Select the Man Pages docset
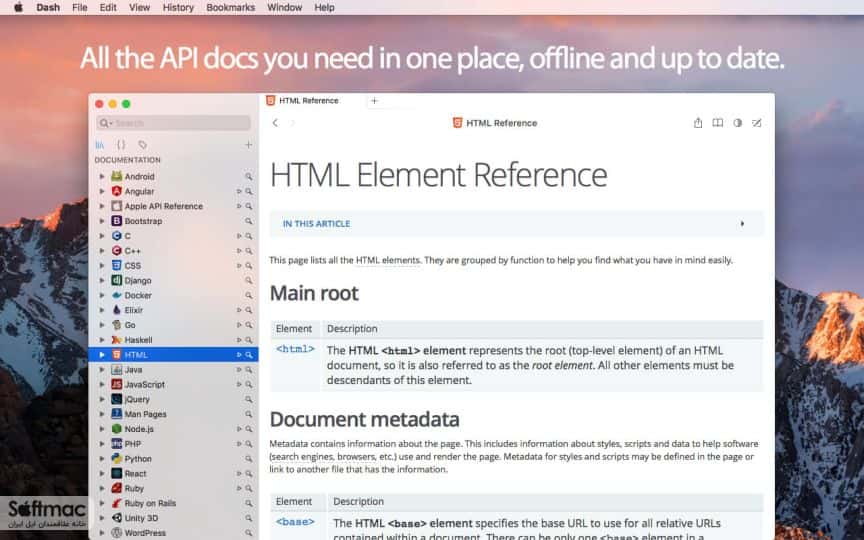The width and height of the screenshot is (864, 540). click(x=173, y=414)
